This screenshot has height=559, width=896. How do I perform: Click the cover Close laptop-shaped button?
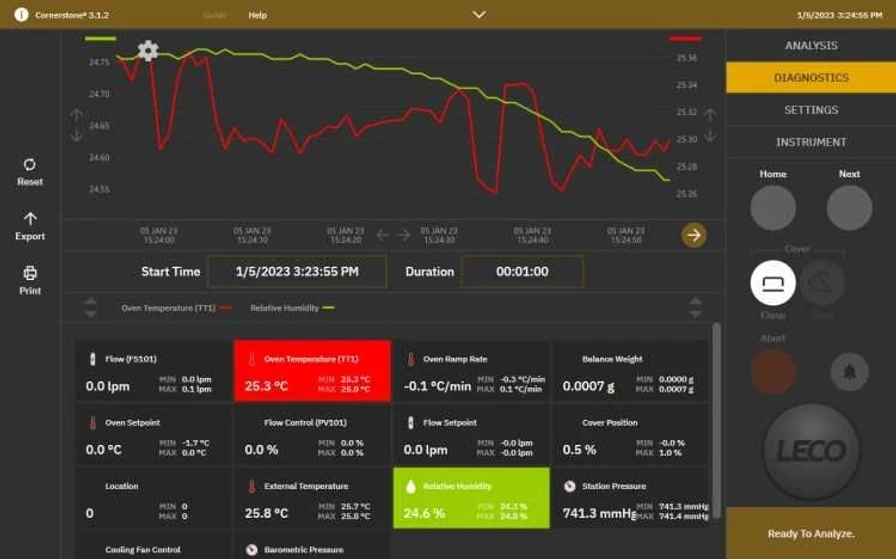772,283
